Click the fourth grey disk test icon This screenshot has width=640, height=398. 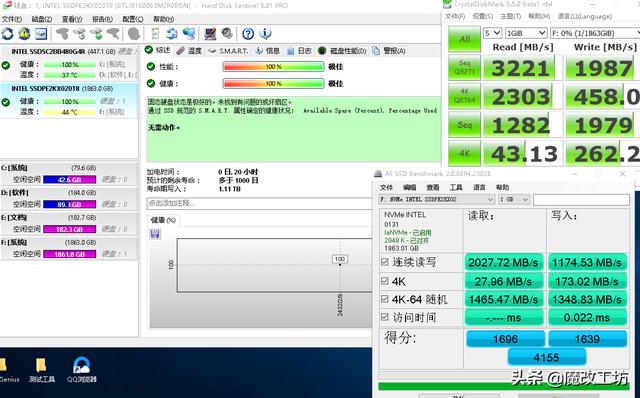[113, 34]
